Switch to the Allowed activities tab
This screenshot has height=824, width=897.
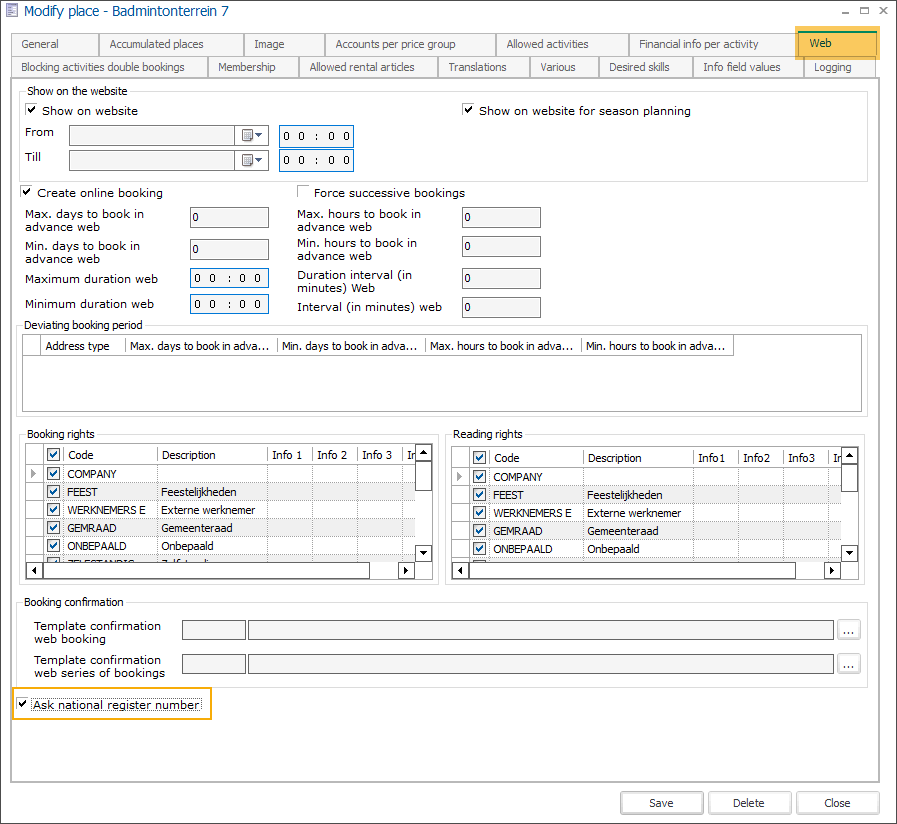[x=547, y=44]
